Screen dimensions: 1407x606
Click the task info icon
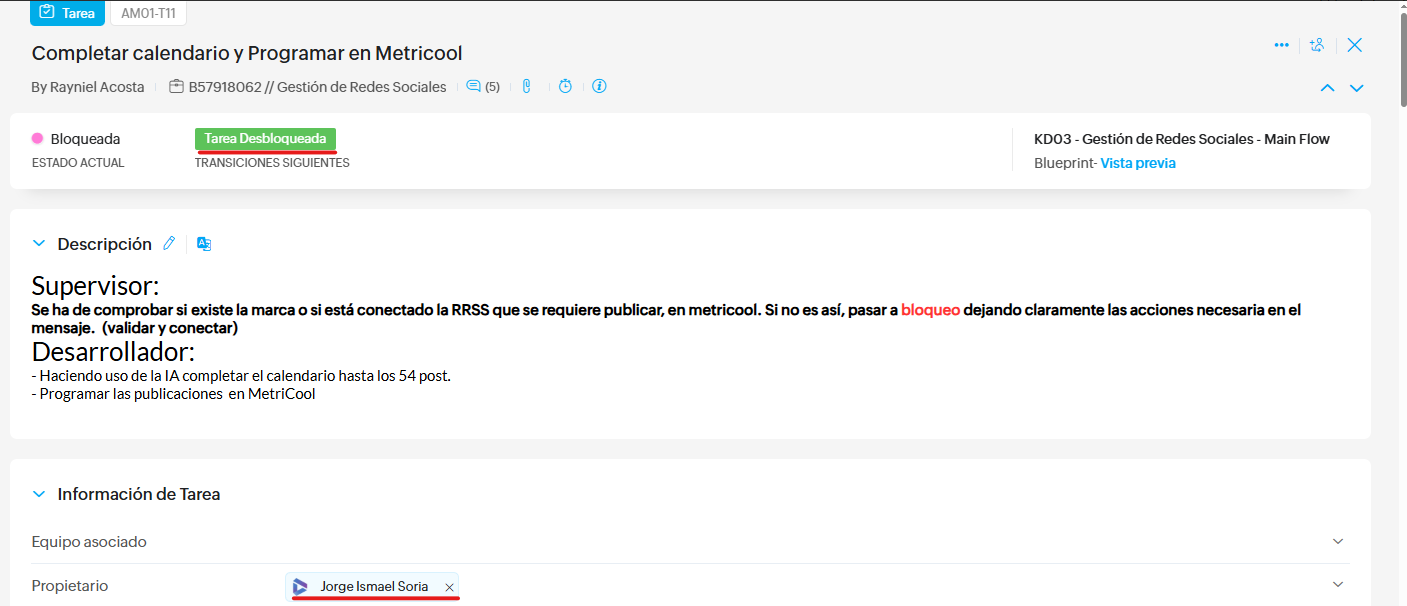pos(599,87)
